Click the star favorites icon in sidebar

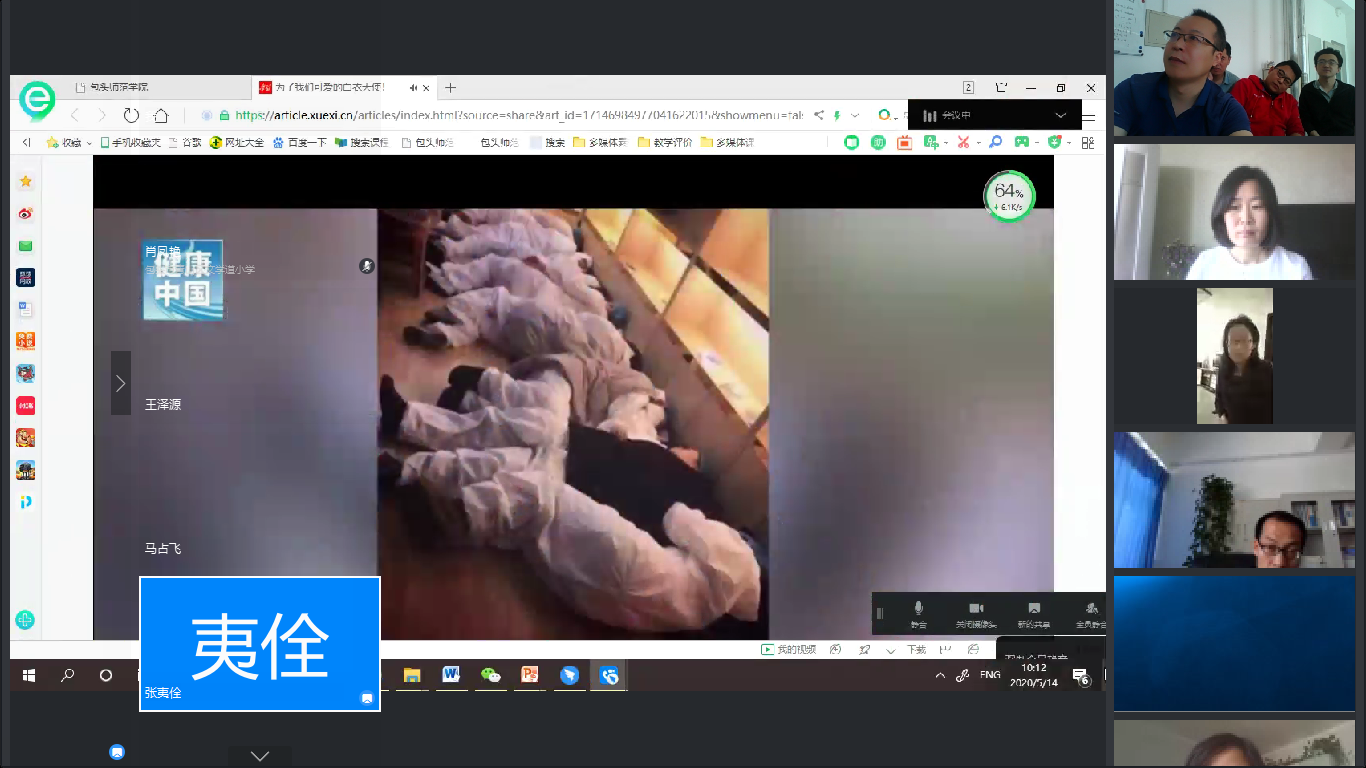click(25, 181)
